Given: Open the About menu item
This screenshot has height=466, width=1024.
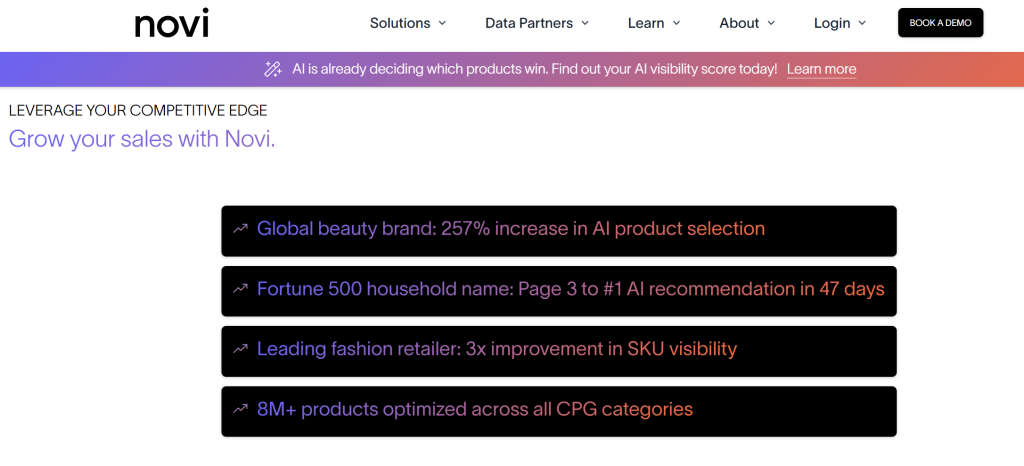Looking at the screenshot, I should tap(739, 23).
